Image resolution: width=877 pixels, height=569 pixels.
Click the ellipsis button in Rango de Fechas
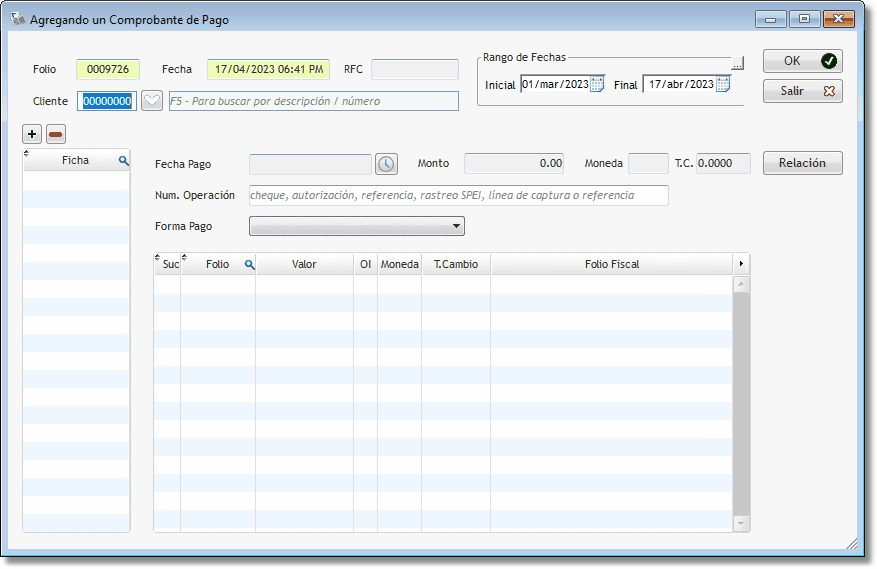pyautogui.click(x=737, y=63)
